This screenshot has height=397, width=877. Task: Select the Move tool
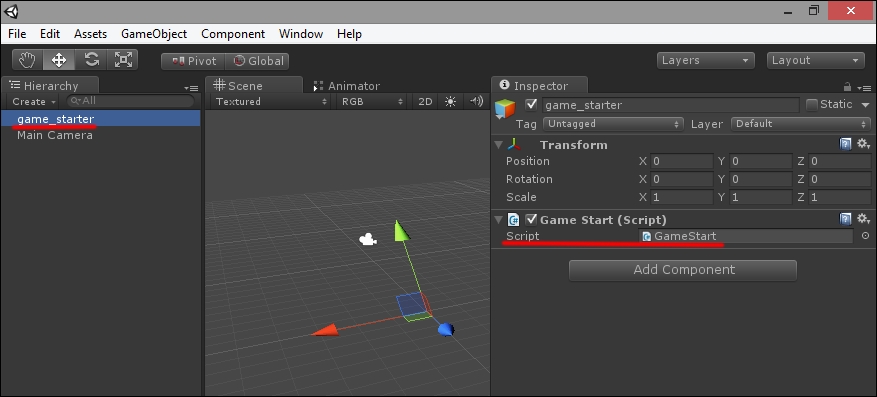tap(59, 60)
